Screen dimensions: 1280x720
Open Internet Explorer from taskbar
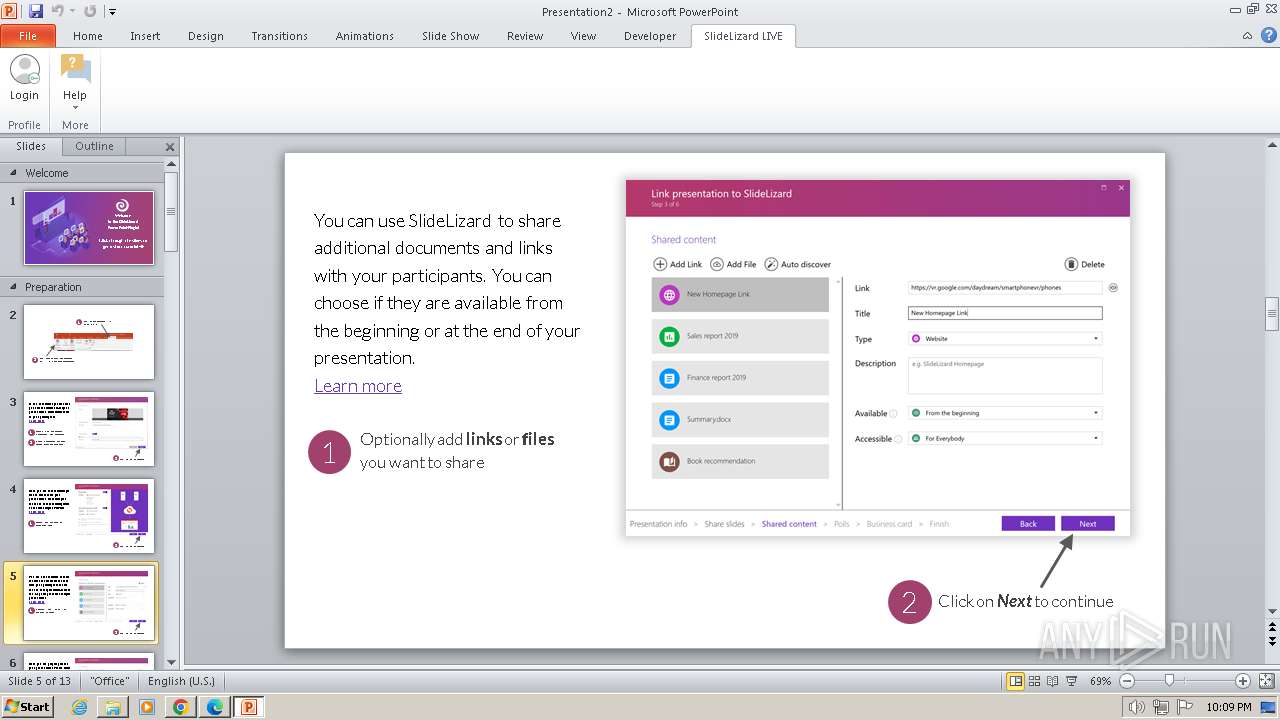[80, 707]
